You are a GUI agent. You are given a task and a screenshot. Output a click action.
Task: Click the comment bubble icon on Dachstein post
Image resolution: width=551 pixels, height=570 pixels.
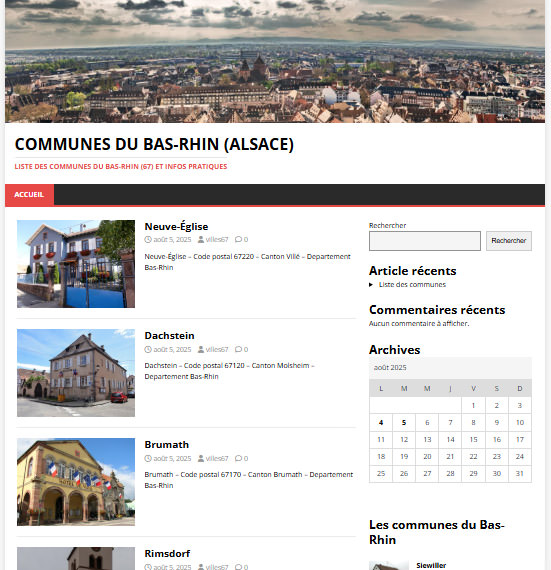[238, 349]
